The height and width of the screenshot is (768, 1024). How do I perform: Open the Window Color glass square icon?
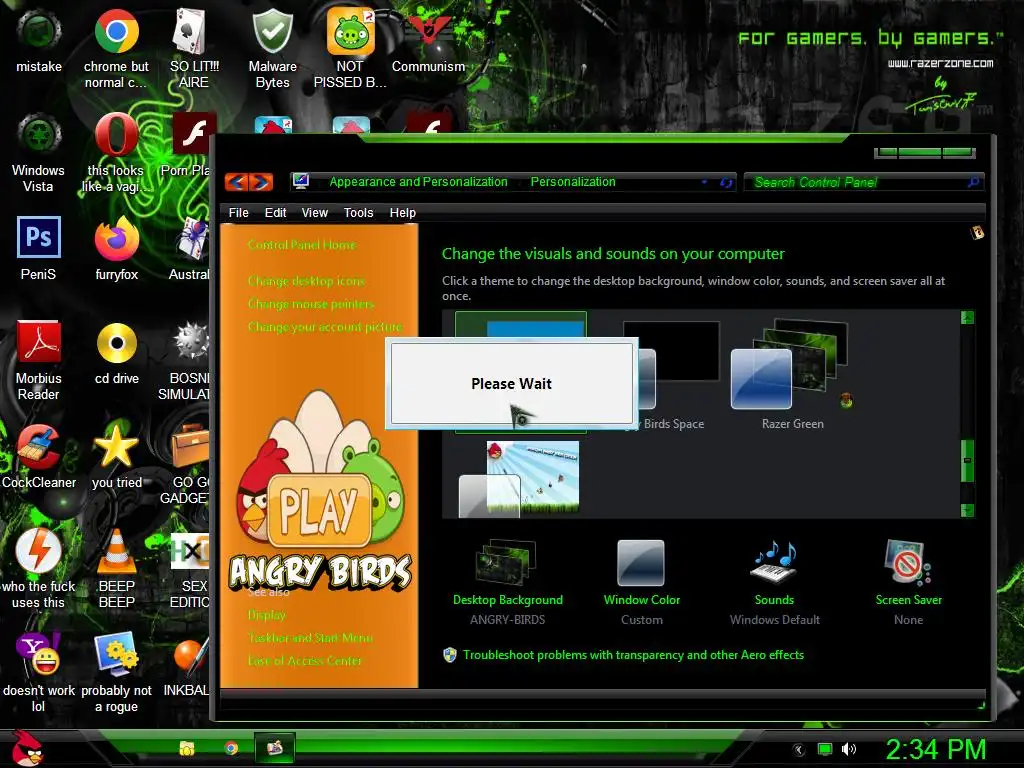point(641,562)
